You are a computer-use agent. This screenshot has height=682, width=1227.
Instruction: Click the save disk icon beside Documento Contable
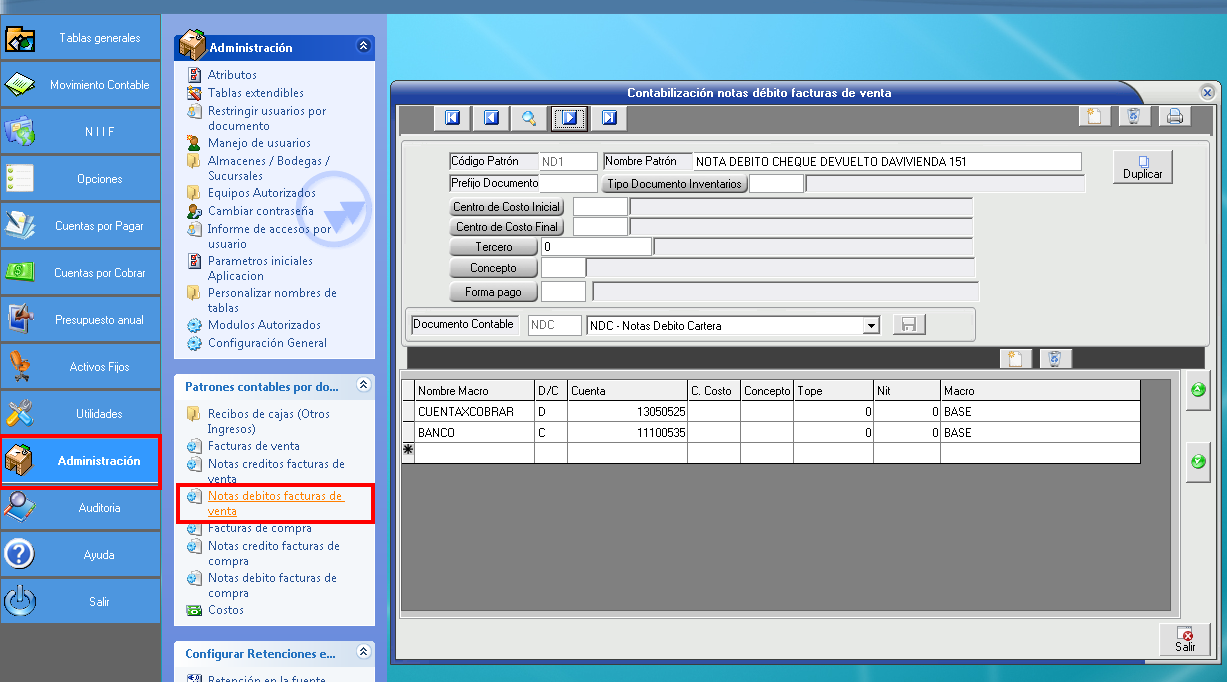tap(909, 325)
